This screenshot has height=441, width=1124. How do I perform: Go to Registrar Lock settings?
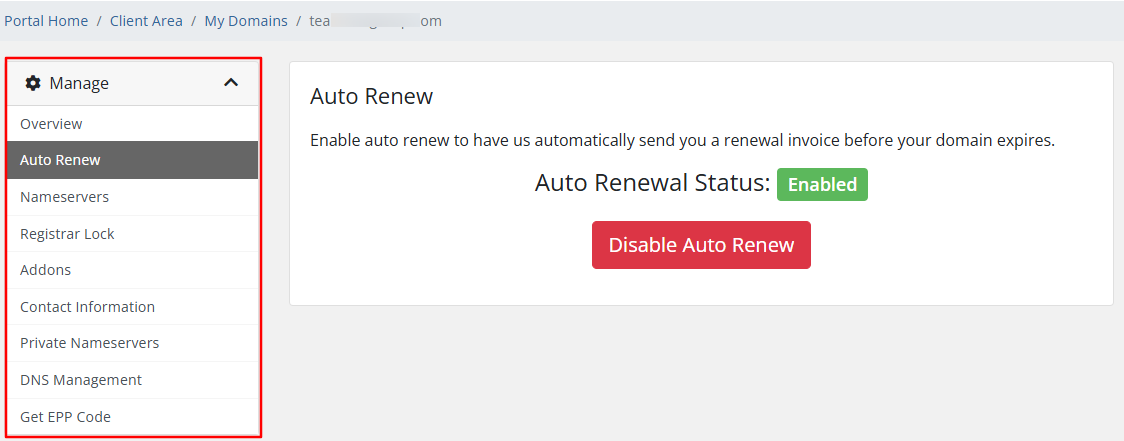coord(67,234)
